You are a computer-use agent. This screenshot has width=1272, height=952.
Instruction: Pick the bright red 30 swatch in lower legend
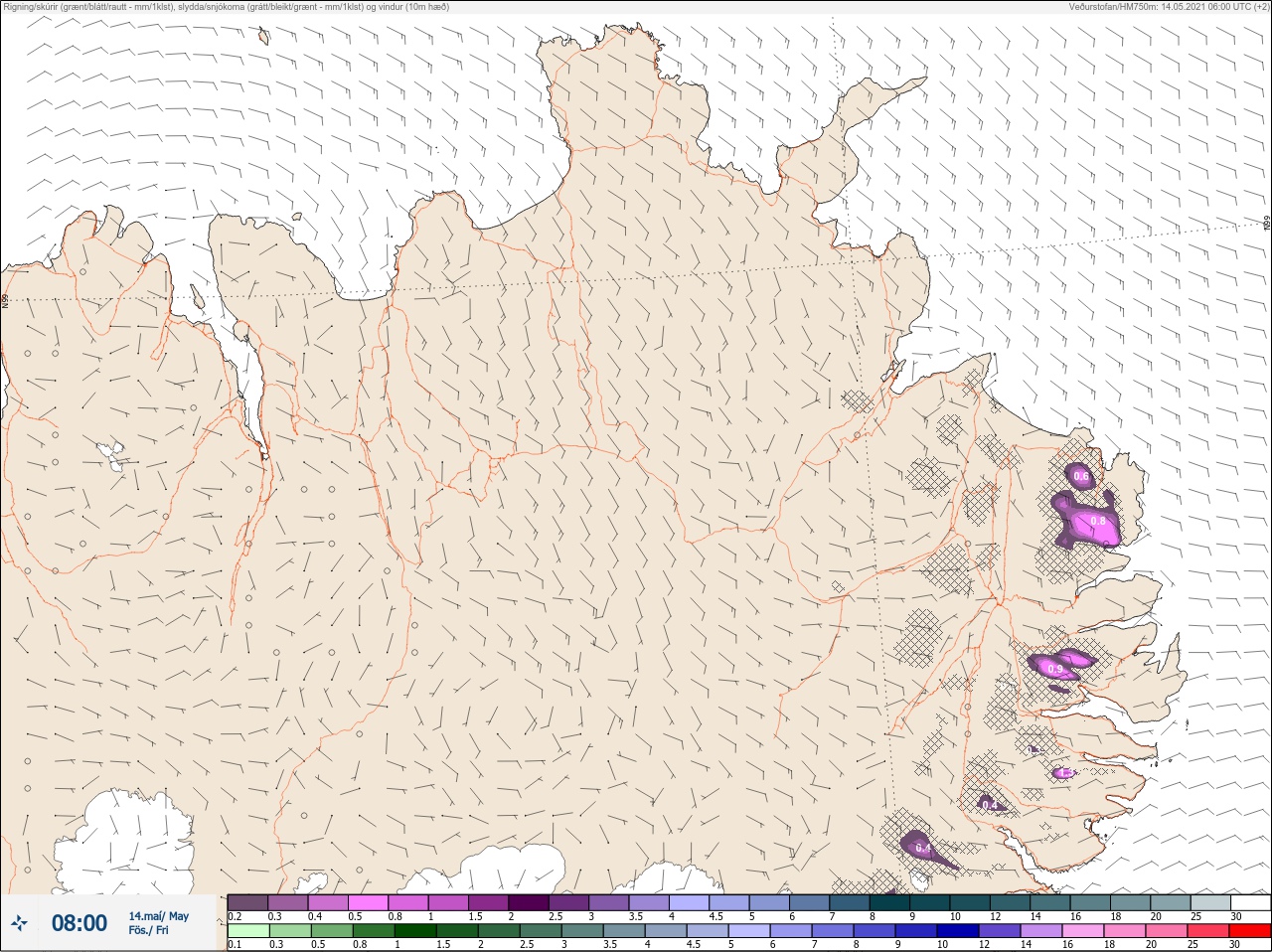[x=1250, y=931]
